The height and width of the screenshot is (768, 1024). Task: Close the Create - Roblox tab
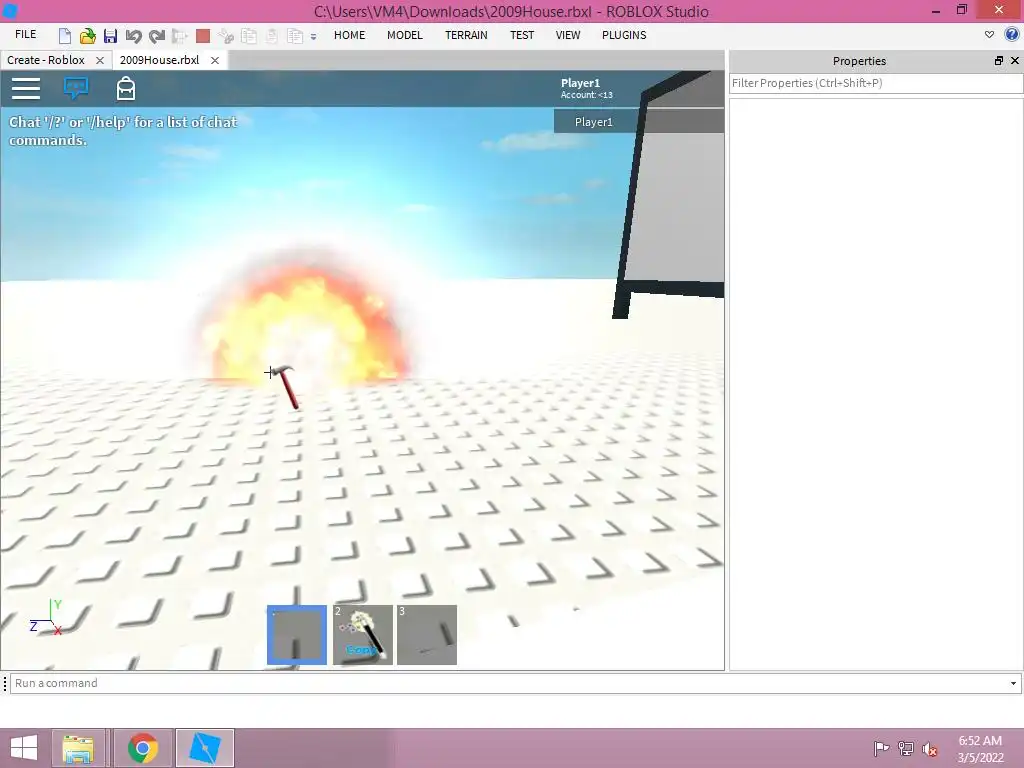(100, 60)
